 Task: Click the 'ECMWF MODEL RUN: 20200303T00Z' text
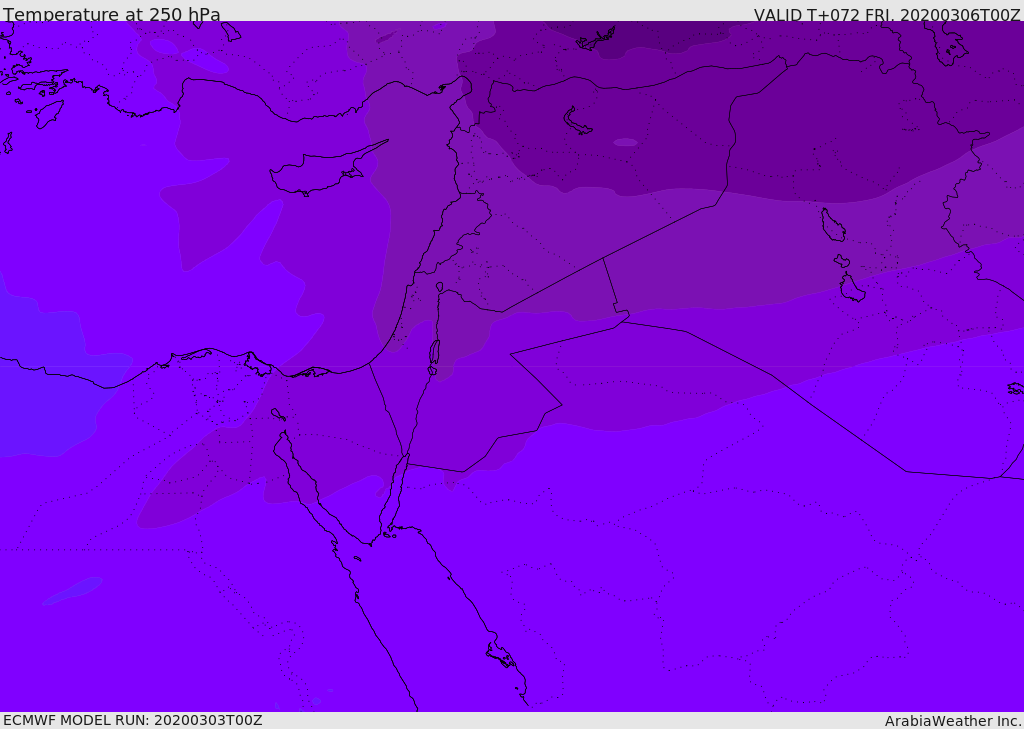point(133,720)
